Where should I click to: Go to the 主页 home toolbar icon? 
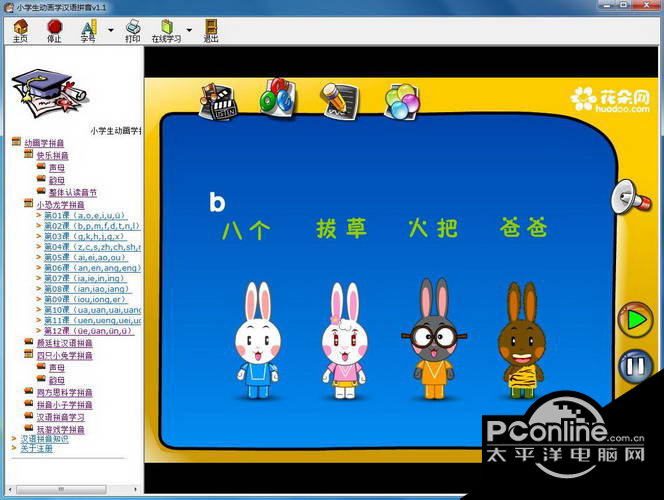tap(20, 30)
